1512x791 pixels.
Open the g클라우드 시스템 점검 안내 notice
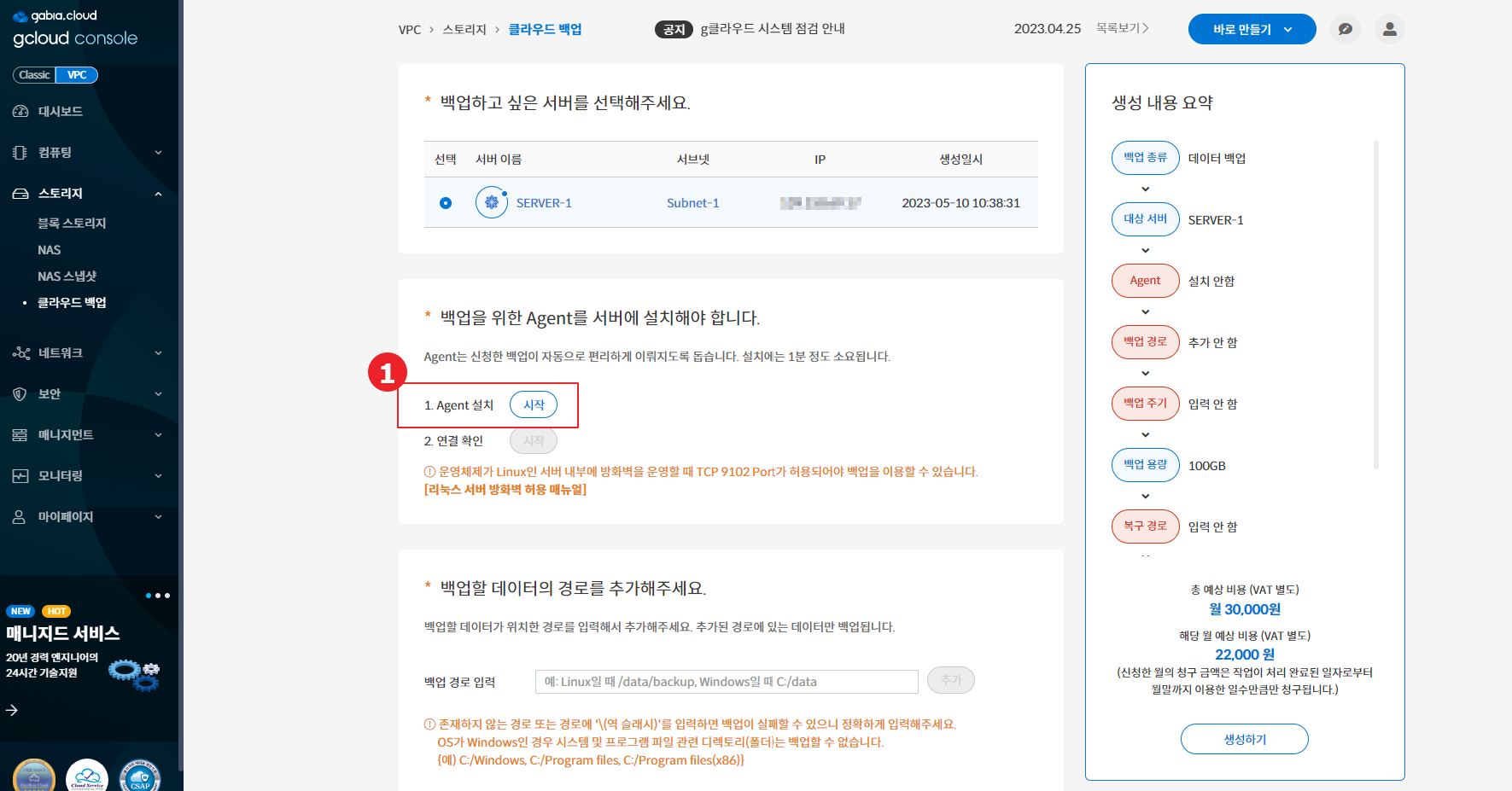(x=773, y=29)
